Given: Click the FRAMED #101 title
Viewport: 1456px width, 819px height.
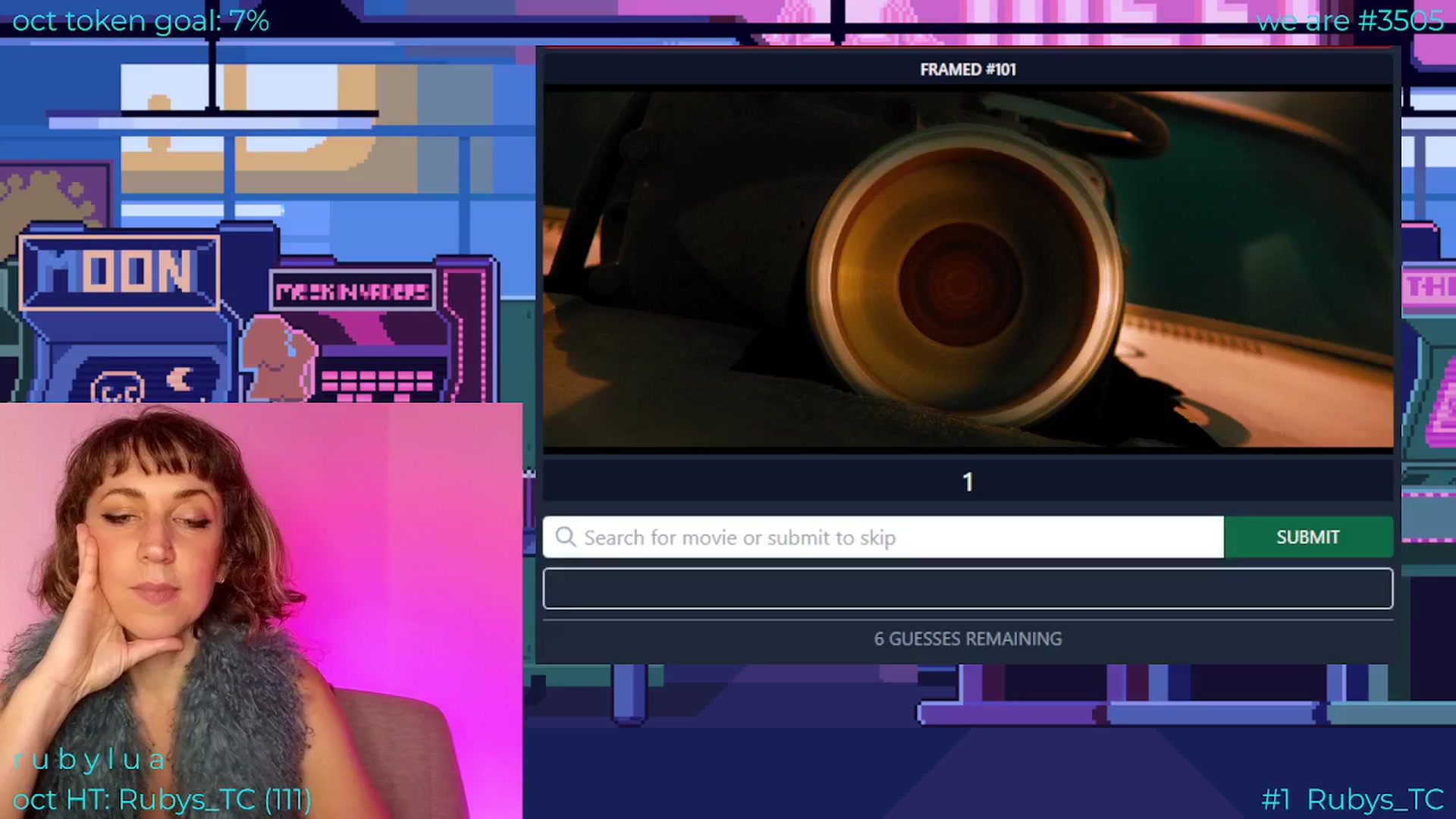Looking at the screenshot, I should pos(968,70).
